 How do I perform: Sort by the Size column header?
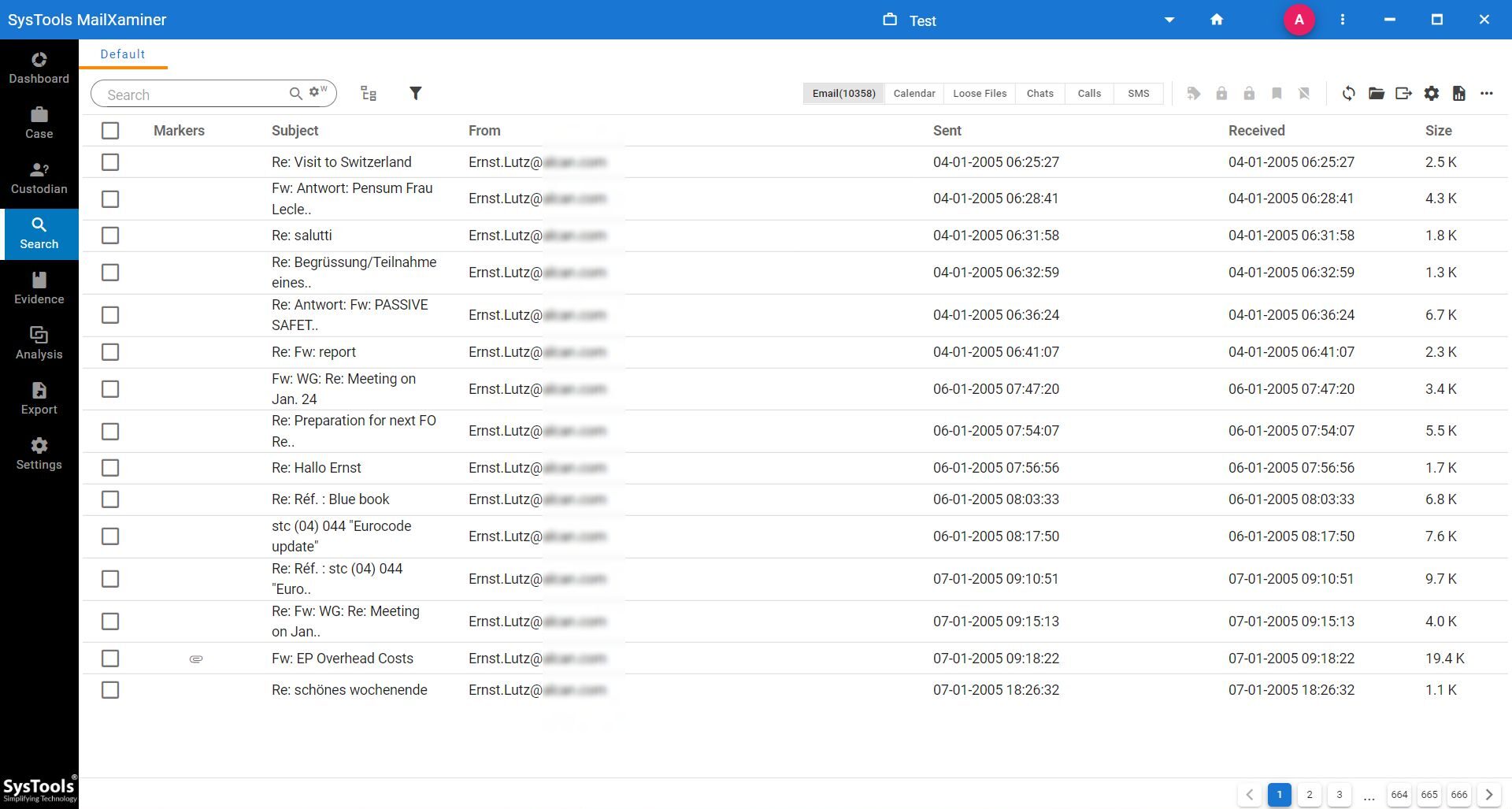point(1438,131)
